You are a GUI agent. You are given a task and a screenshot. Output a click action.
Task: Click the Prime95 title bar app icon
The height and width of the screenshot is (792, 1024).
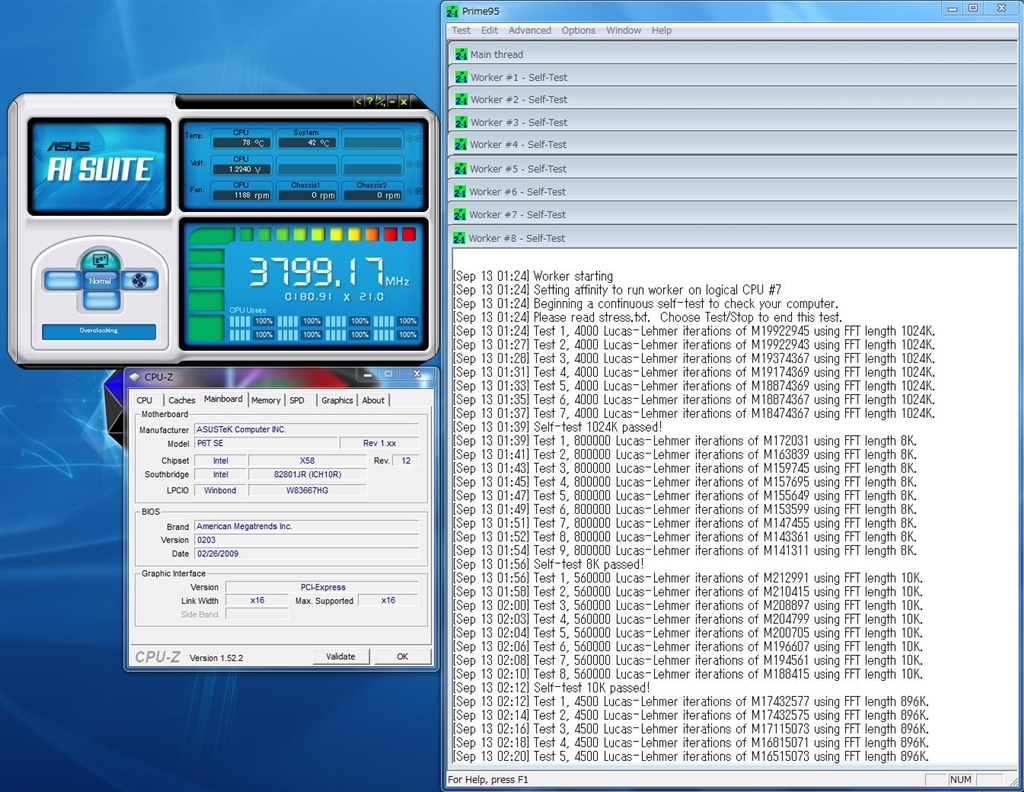click(x=453, y=11)
